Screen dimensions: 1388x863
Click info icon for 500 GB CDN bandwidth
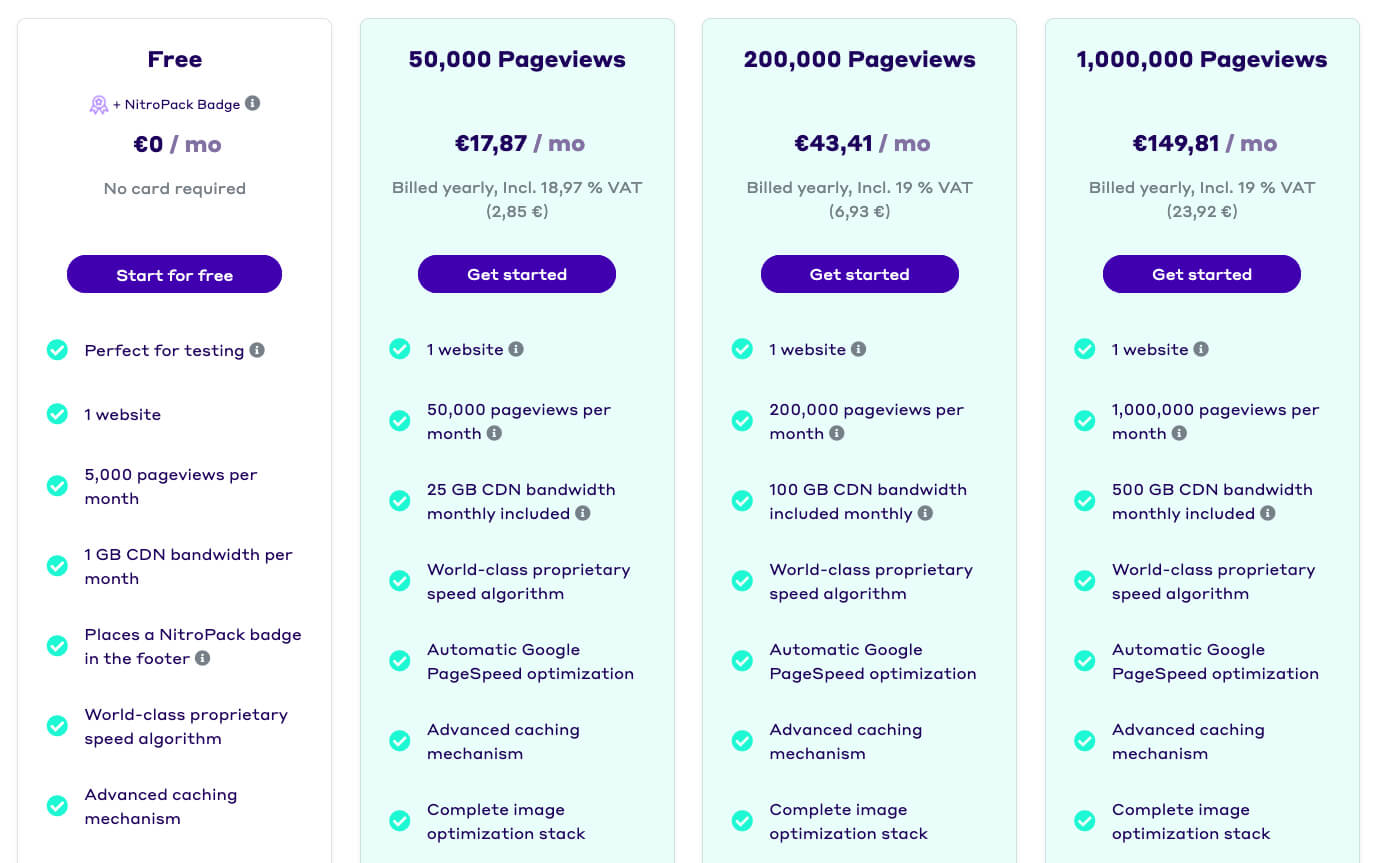click(x=1267, y=513)
